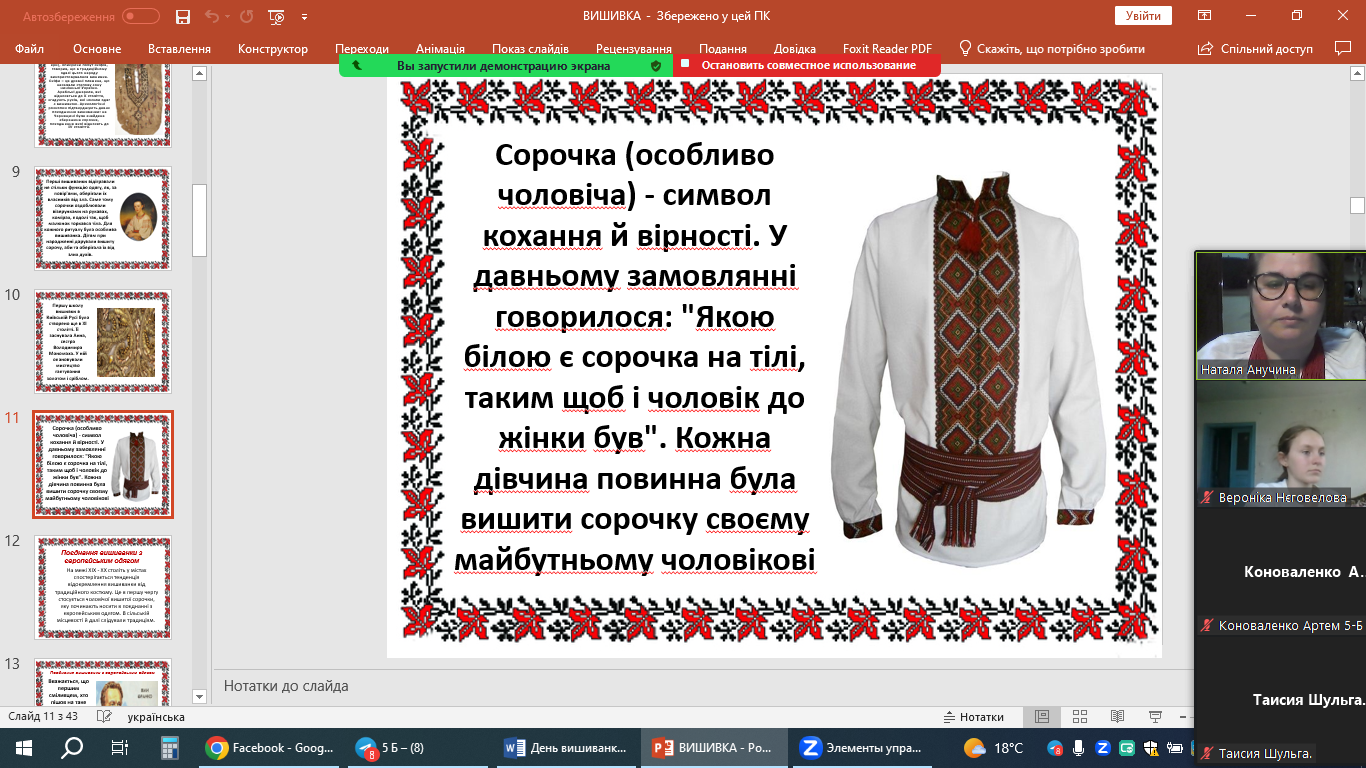Switch to the Основне ribbon tab

click(97, 49)
